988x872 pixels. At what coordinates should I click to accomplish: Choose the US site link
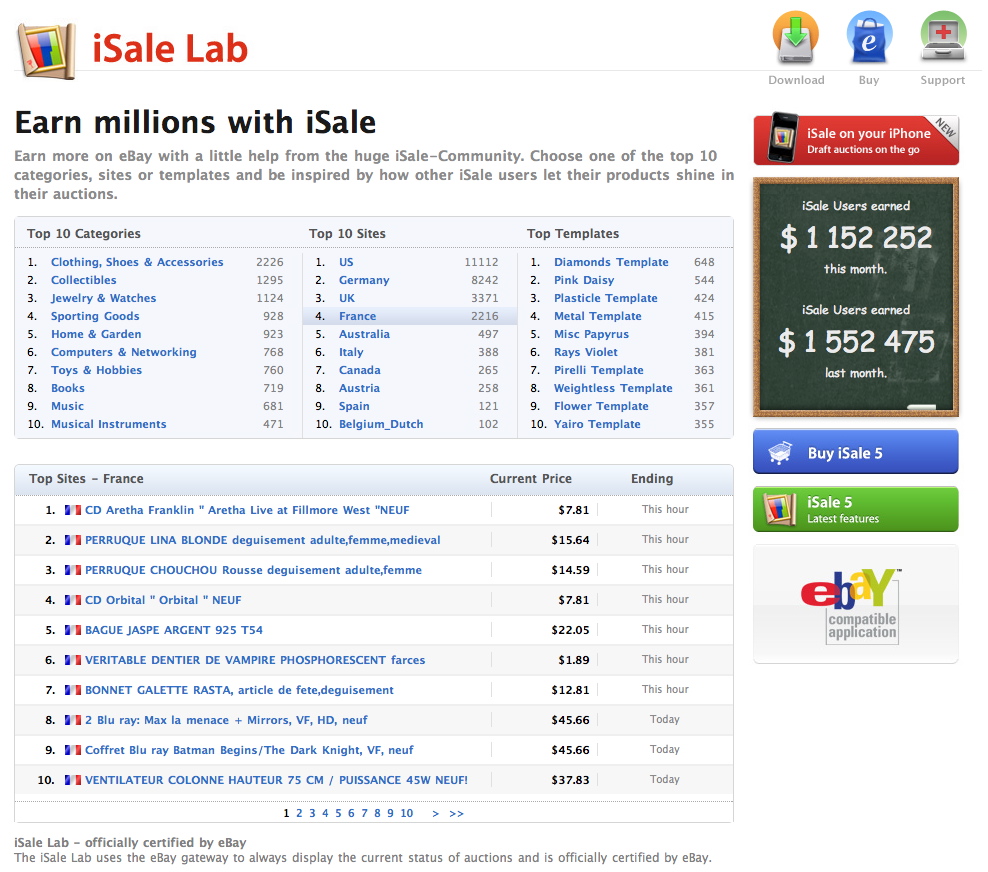(346, 262)
